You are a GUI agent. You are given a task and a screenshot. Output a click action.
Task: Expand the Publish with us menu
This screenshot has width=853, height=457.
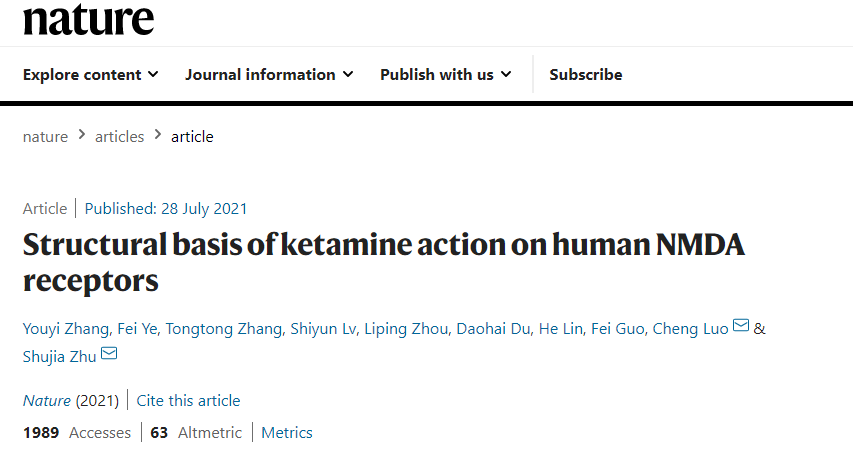click(445, 74)
